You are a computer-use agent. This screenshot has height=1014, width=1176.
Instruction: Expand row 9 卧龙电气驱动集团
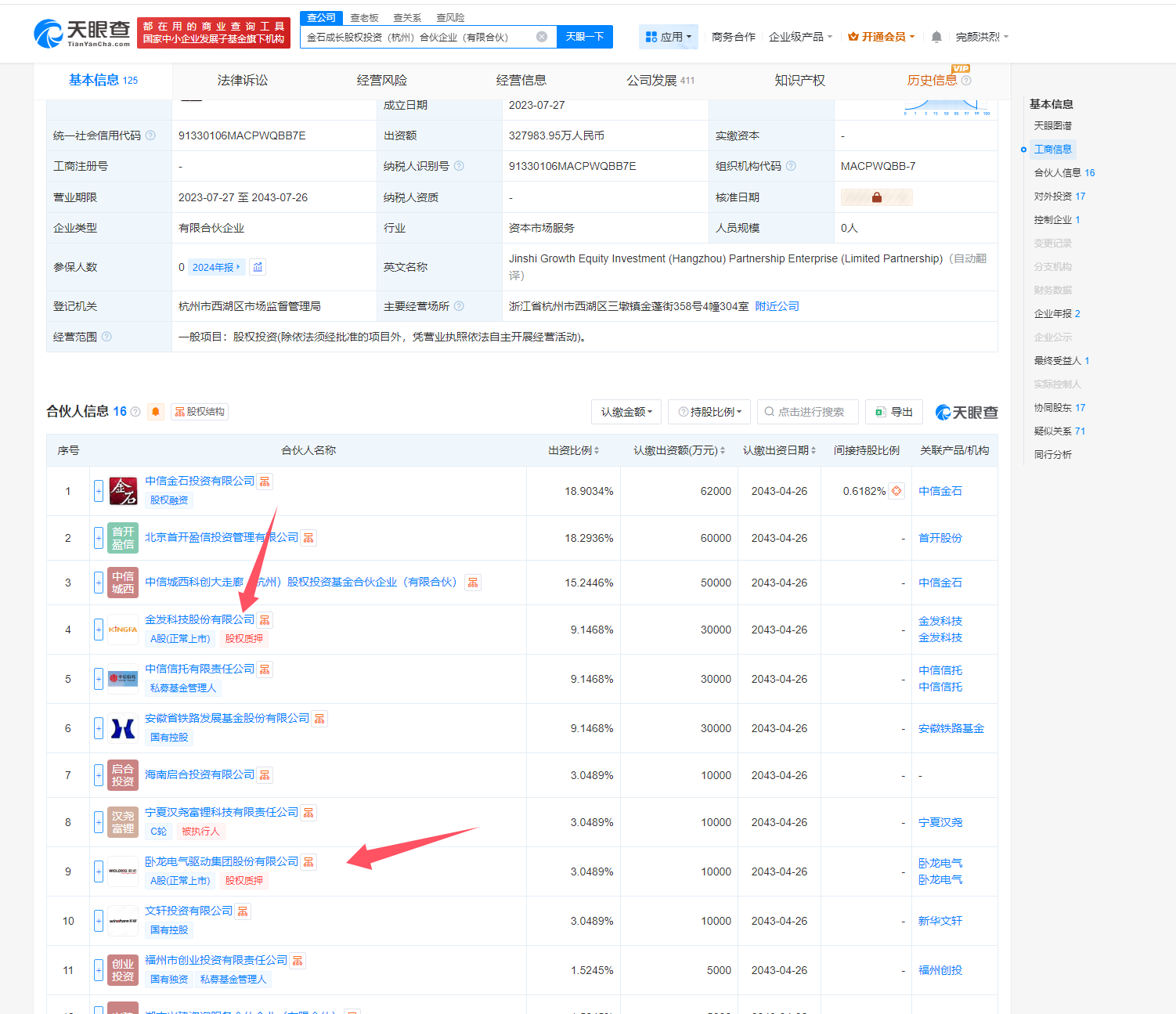[99, 871]
